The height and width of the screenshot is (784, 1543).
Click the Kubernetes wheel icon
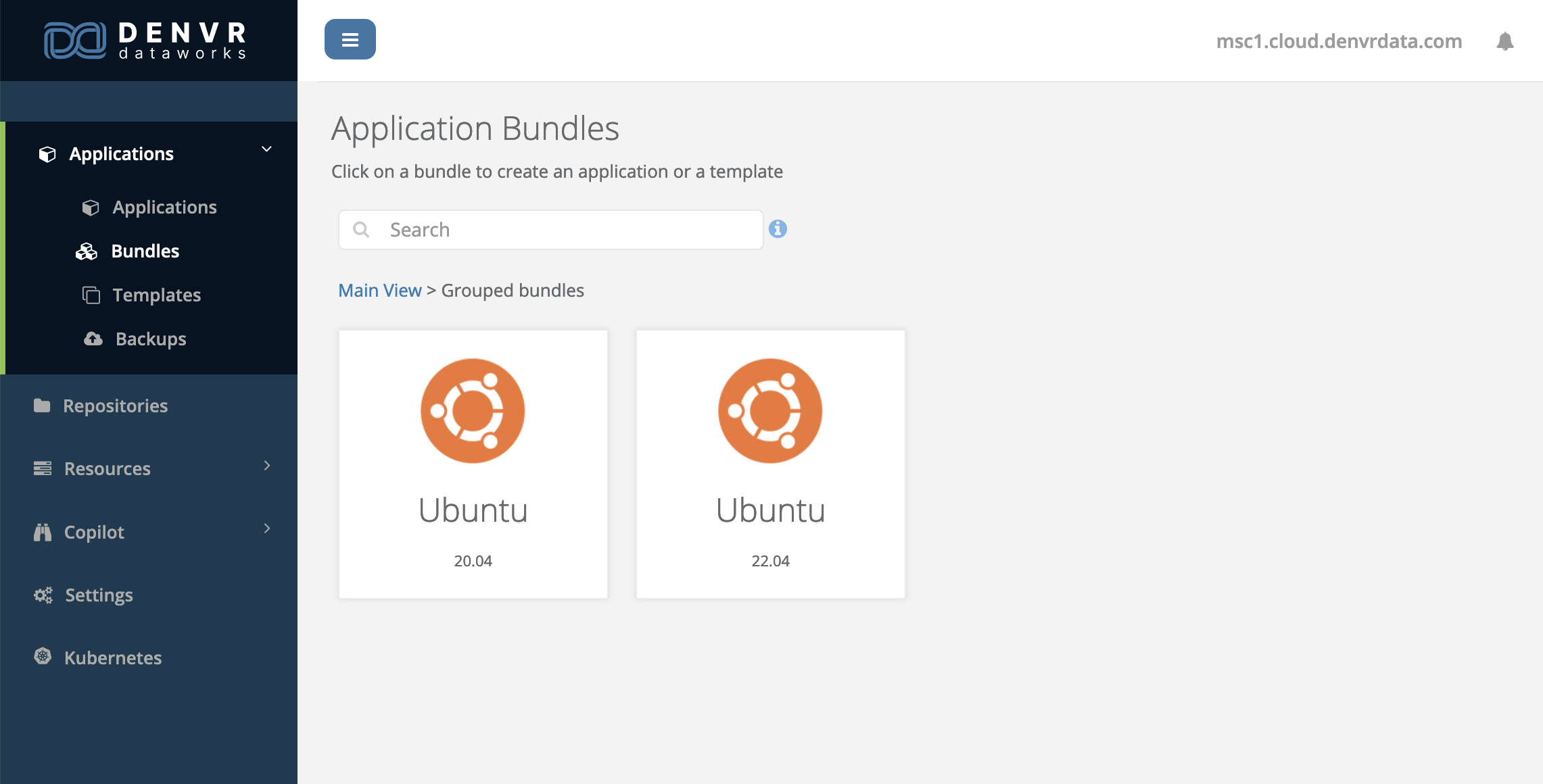point(43,656)
